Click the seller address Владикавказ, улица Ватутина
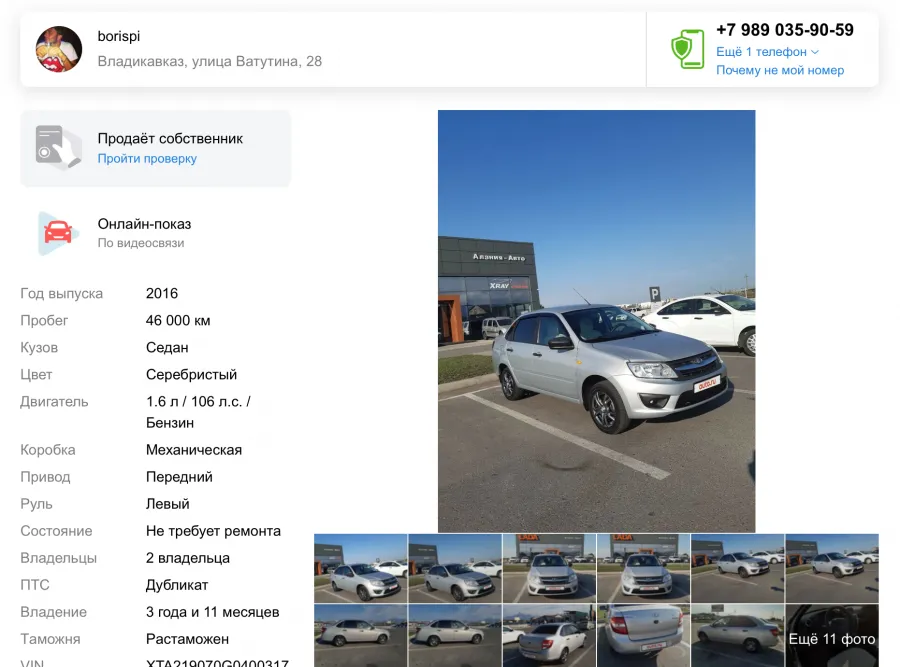This screenshot has height=667, width=900. pyautogui.click(x=210, y=61)
